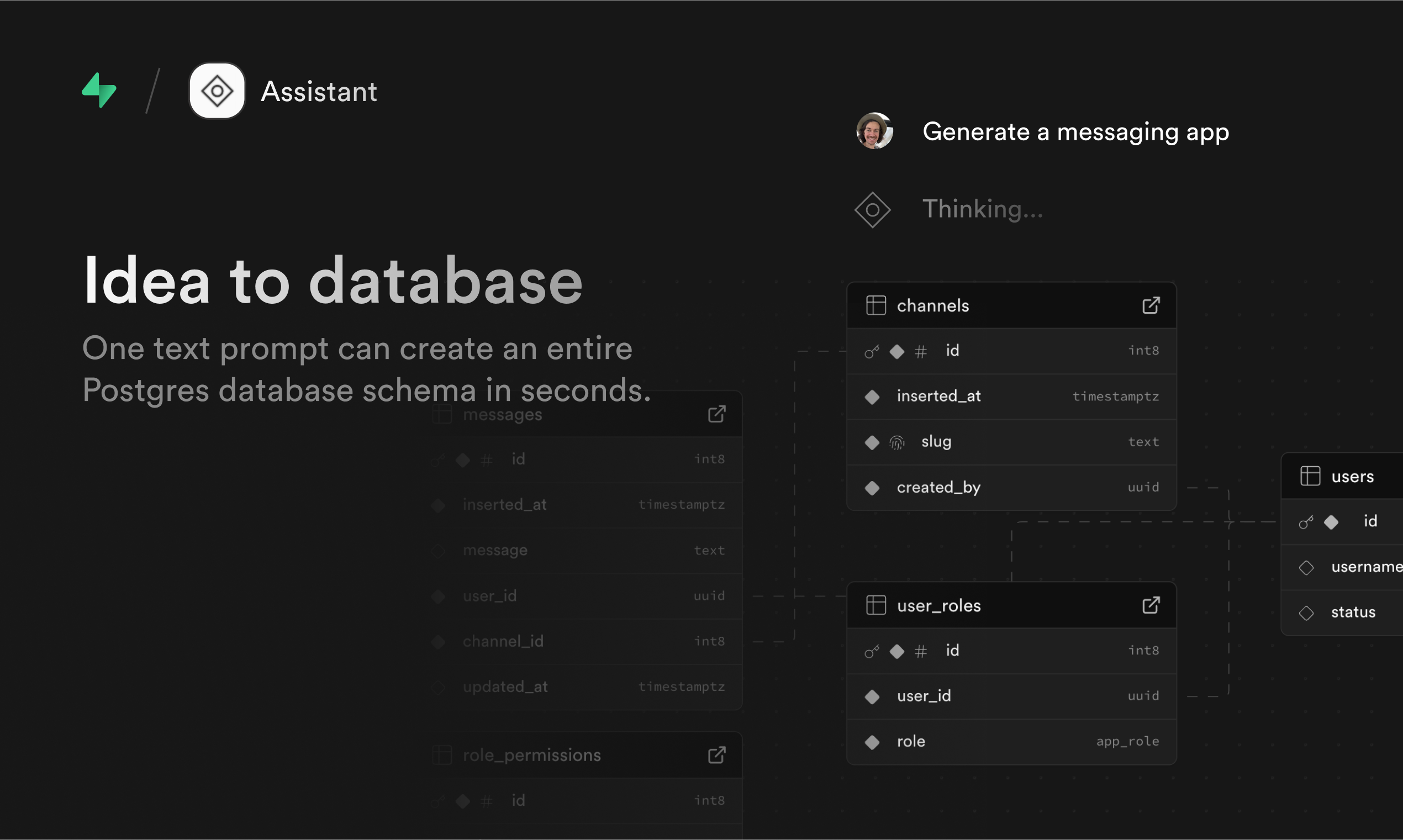Toggle the filled diamond on created_by row
The width and height of the screenshot is (1403, 840).
872,487
